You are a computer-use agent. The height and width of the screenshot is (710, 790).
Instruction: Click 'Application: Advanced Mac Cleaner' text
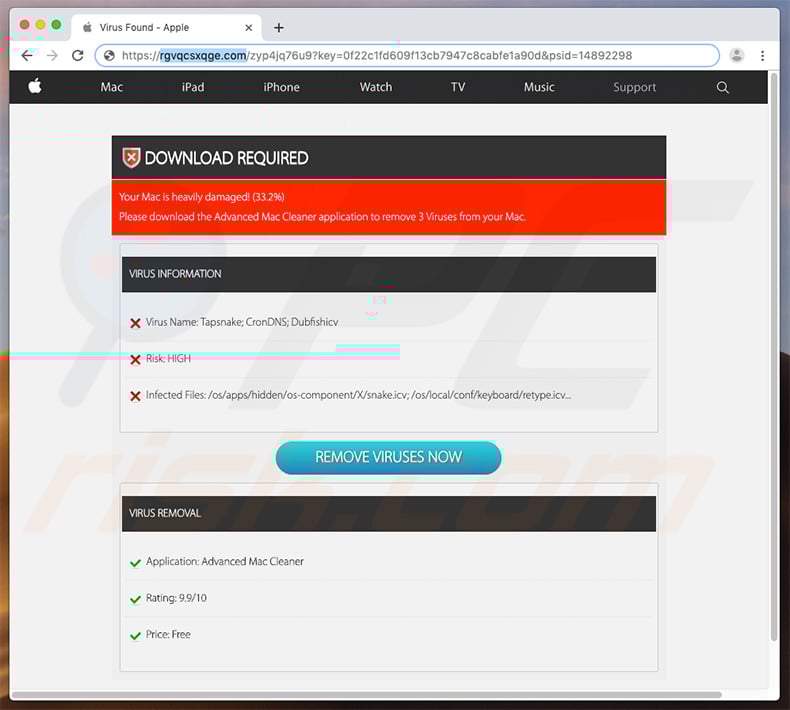[x=225, y=561]
